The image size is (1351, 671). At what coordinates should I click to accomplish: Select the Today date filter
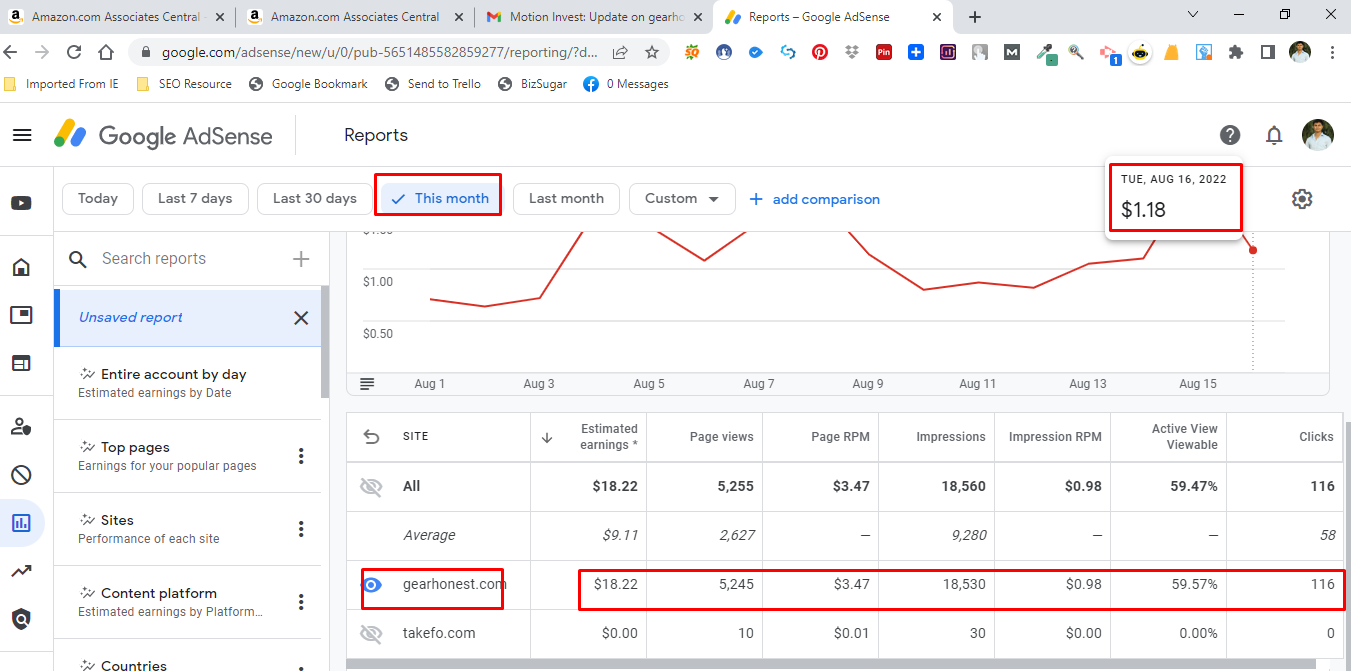click(x=98, y=199)
